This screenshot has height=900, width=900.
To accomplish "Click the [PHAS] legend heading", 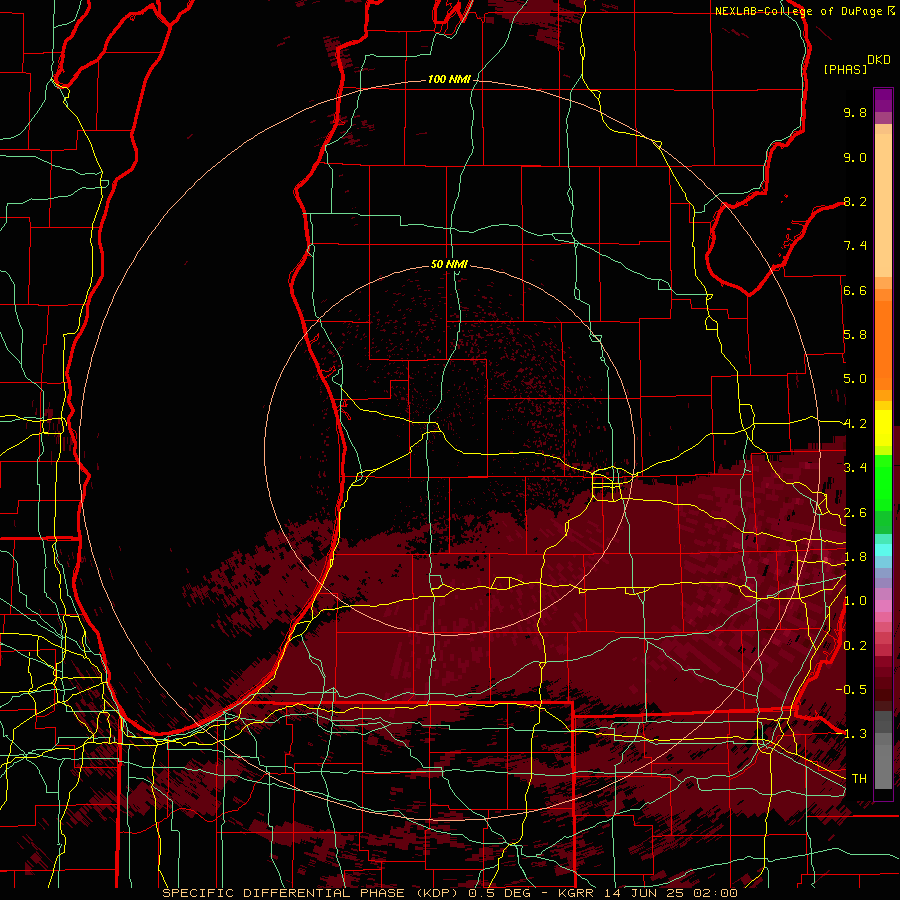I will [x=845, y=69].
